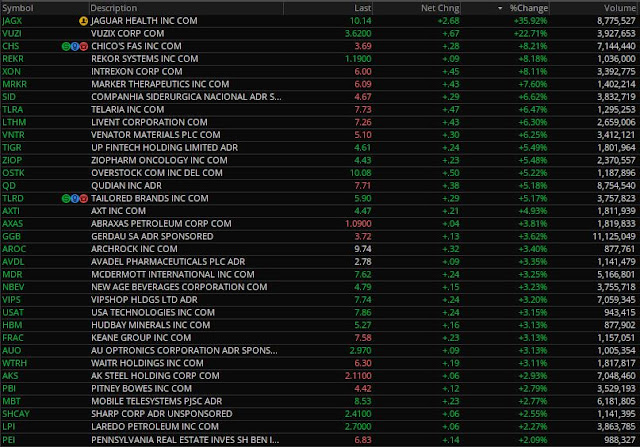Click the +2.68 net change value
The width and height of the screenshot is (640, 447).
pyautogui.click(x=448, y=21)
